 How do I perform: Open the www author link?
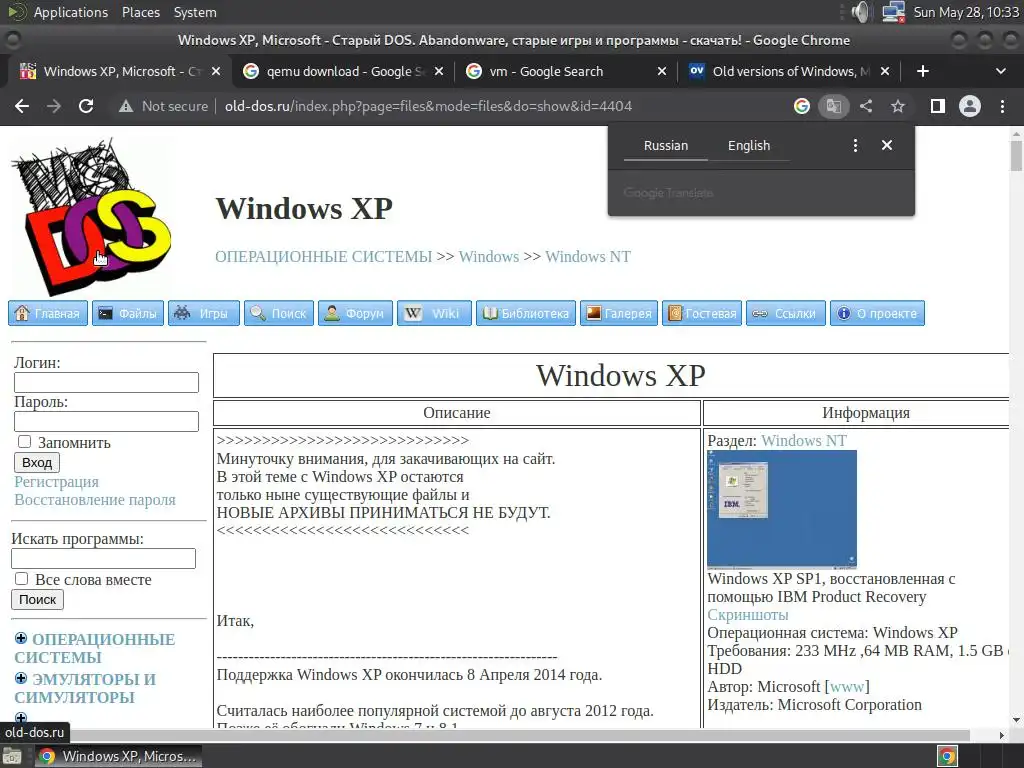(847, 687)
